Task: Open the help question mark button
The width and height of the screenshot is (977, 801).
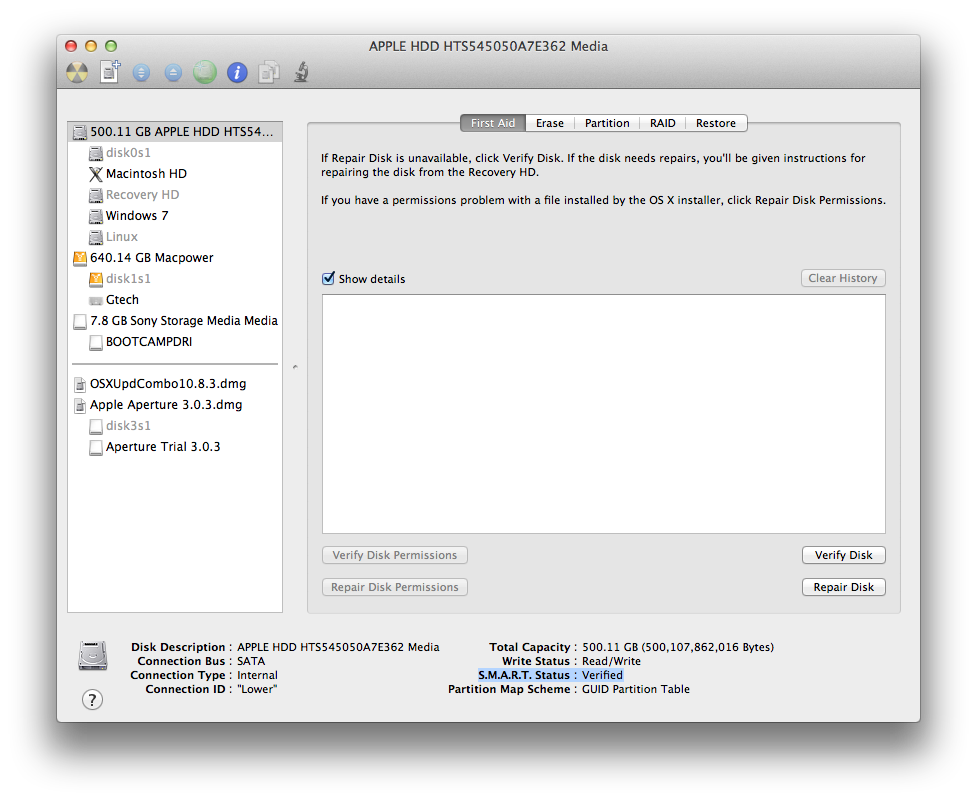Action: pyautogui.click(x=92, y=699)
